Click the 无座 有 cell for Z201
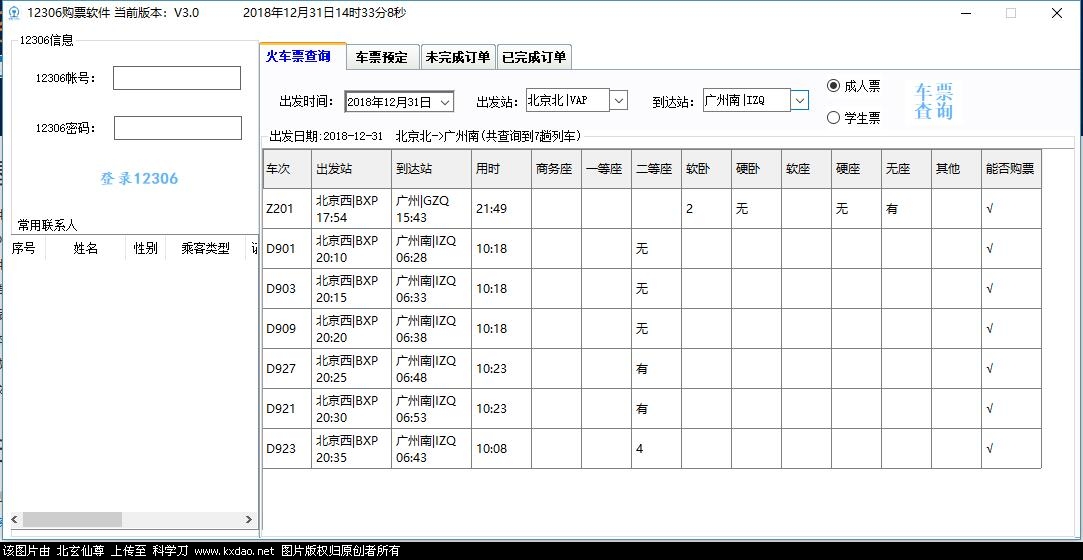Viewport: 1083px width, 560px height. tap(906, 209)
